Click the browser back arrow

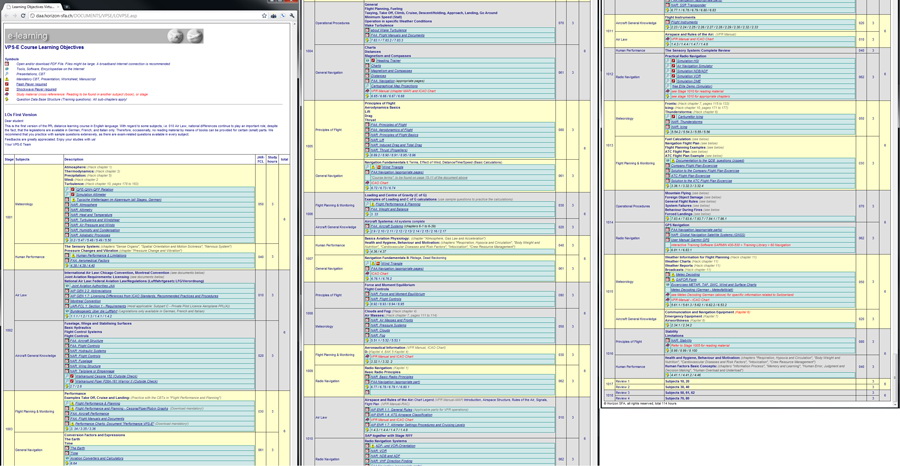[x=6, y=16]
